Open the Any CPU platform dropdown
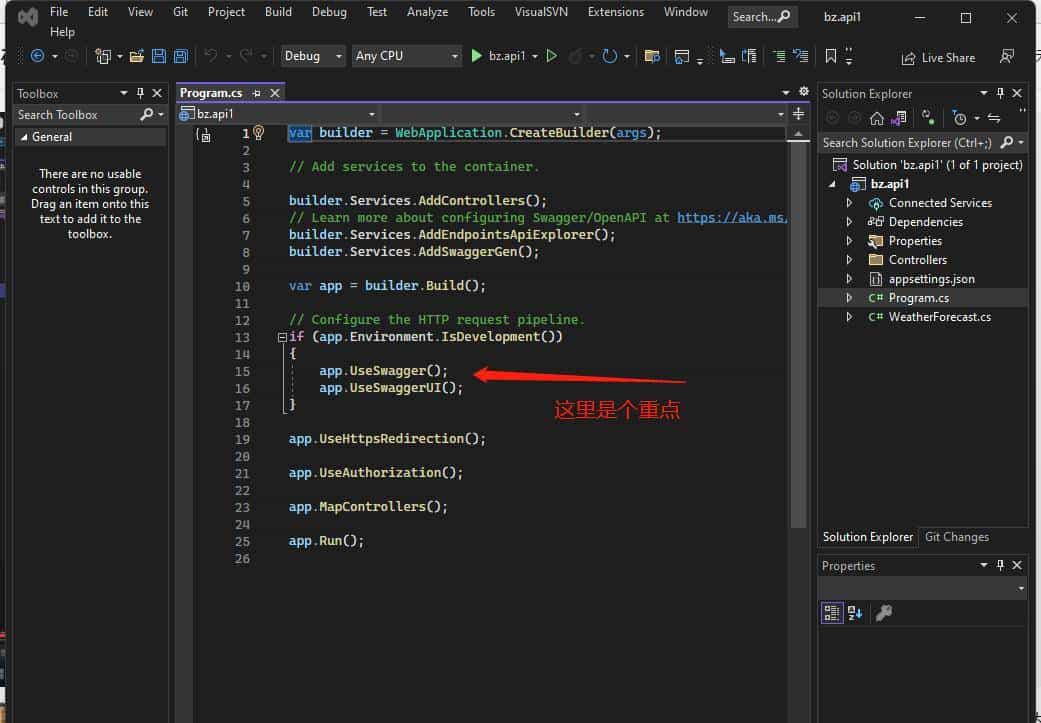 pyautogui.click(x=406, y=56)
